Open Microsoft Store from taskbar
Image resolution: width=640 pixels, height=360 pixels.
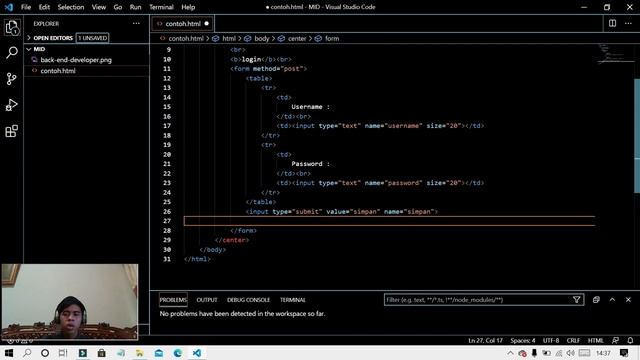[x=101, y=353]
